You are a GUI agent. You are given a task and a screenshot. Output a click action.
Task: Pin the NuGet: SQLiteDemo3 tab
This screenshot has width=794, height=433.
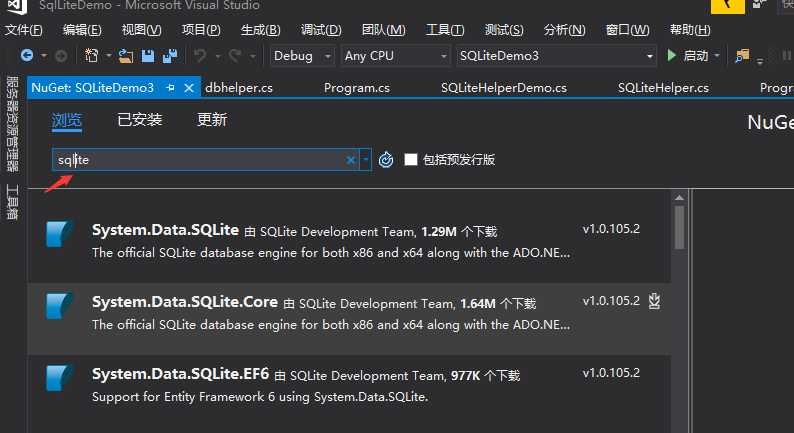tap(170, 88)
